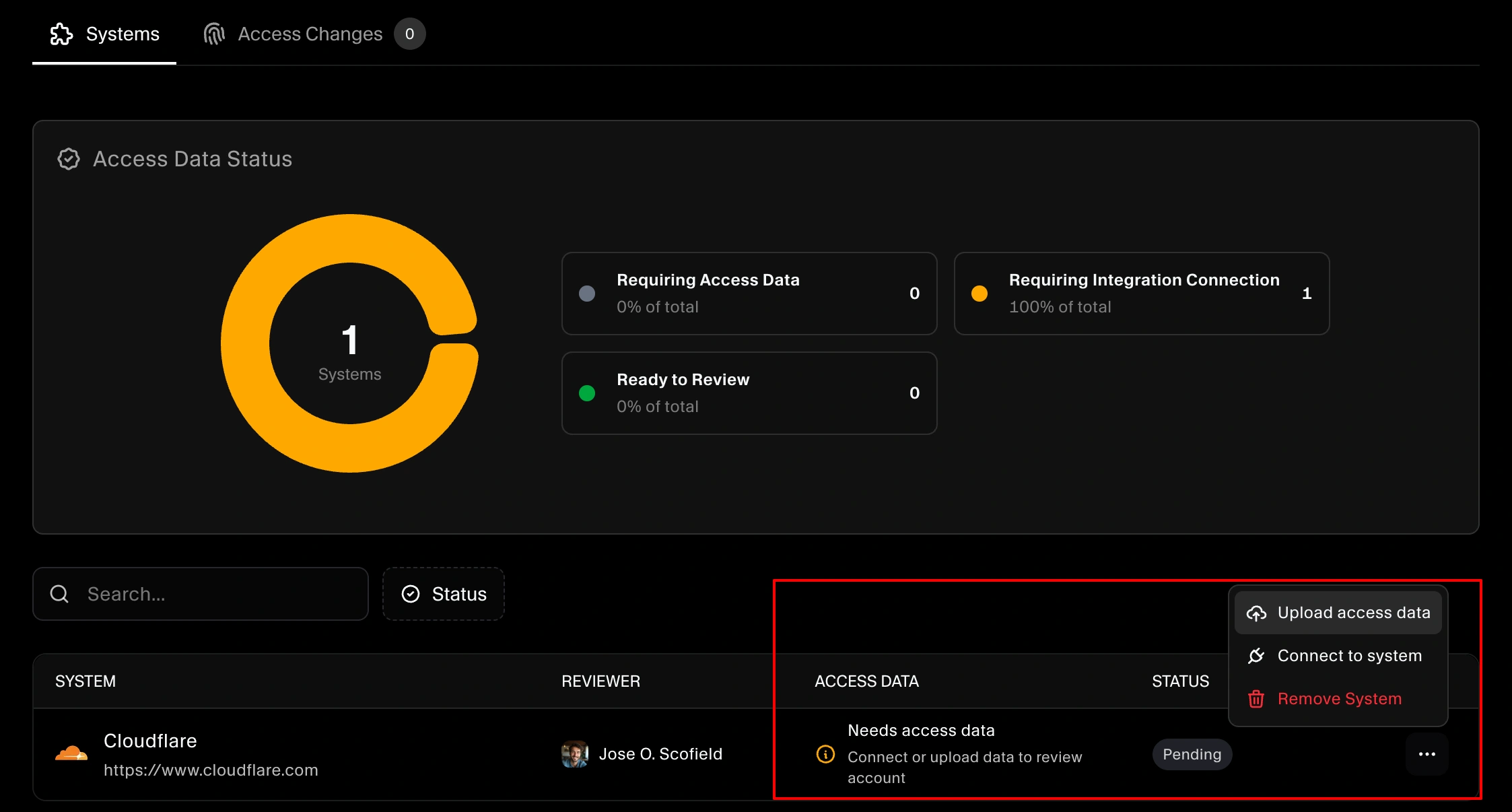Click the REVIEWER column header
Image resolution: width=1512 pixels, height=812 pixels.
(600, 681)
